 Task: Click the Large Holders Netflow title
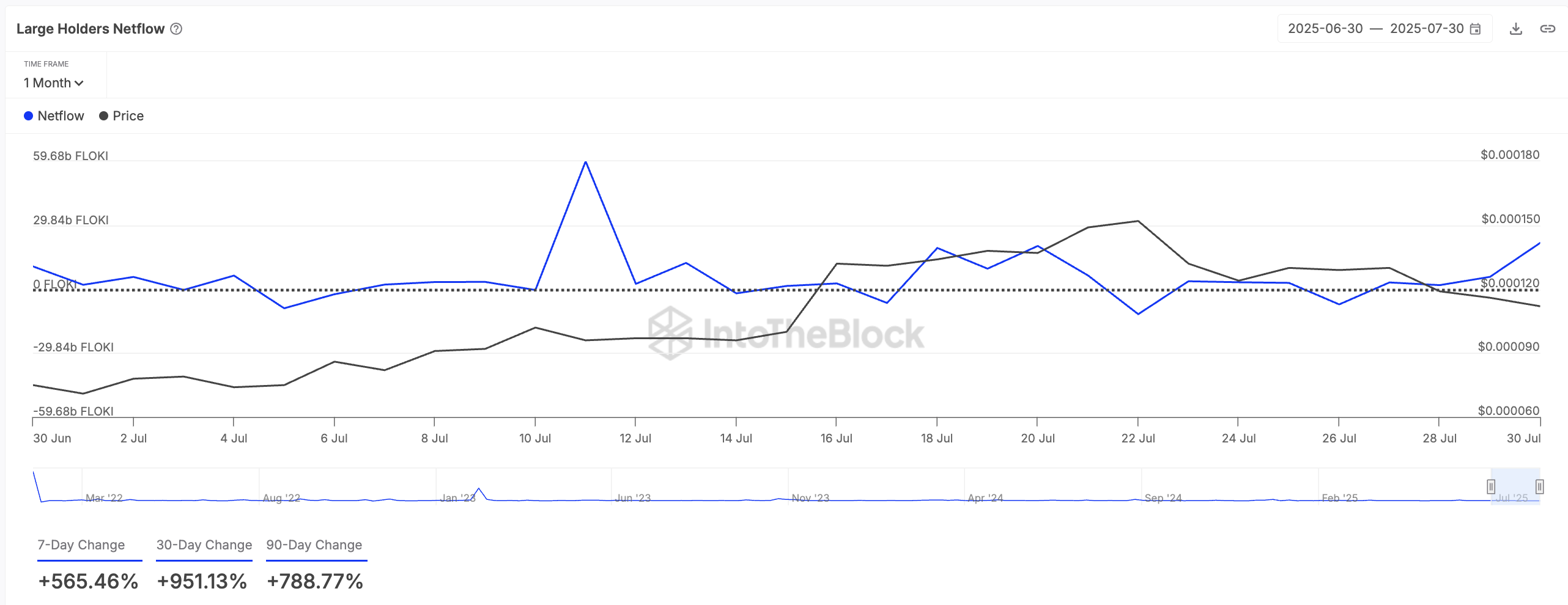click(91, 29)
